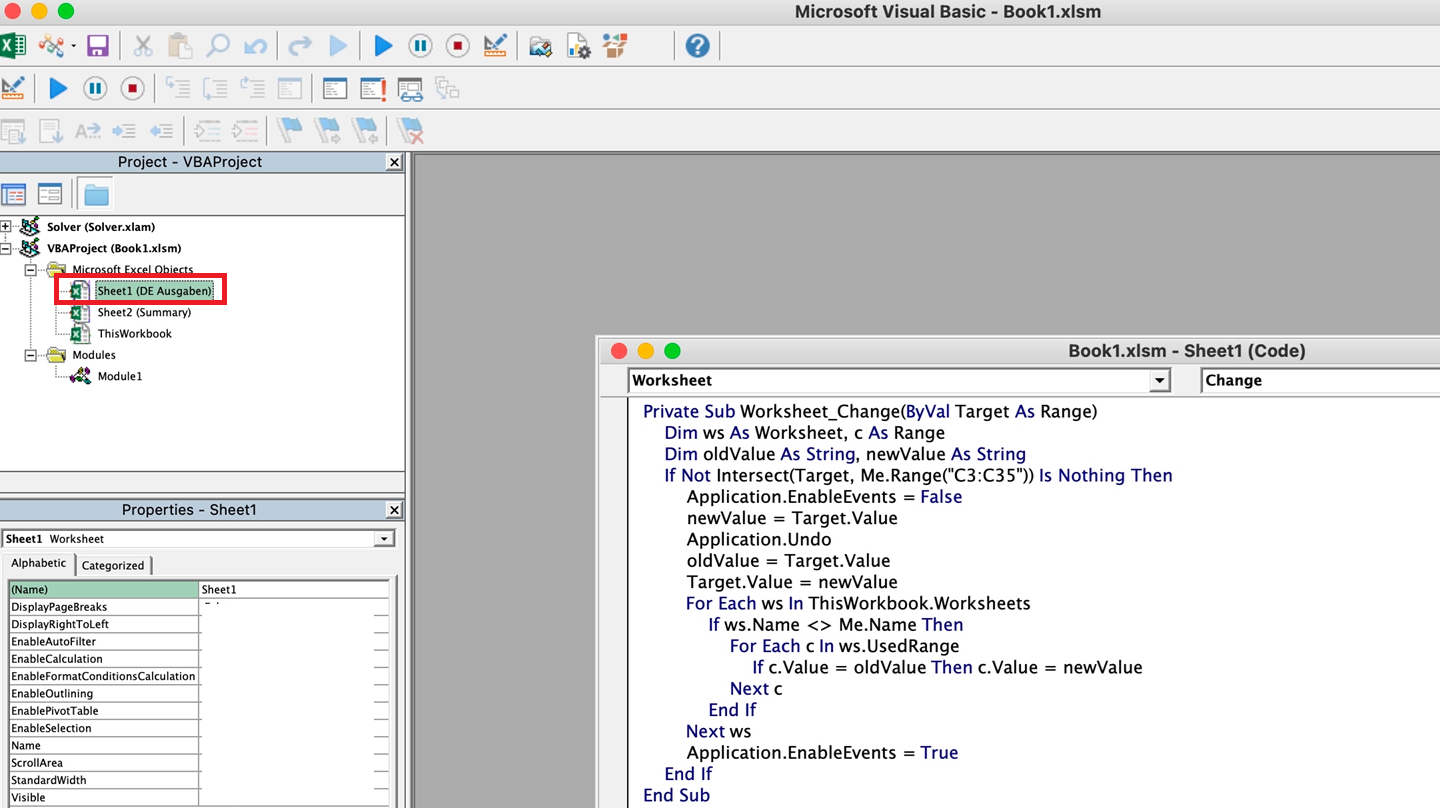Click the (Name) property value field

pos(293,590)
